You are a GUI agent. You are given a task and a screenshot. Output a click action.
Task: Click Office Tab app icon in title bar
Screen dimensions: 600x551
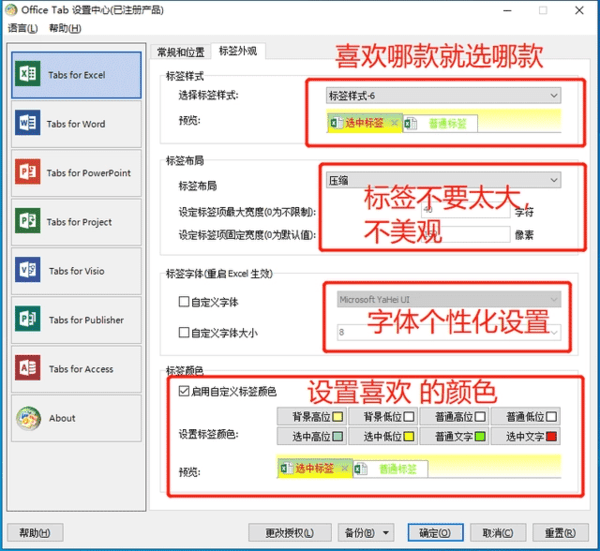pyautogui.click(x=11, y=10)
